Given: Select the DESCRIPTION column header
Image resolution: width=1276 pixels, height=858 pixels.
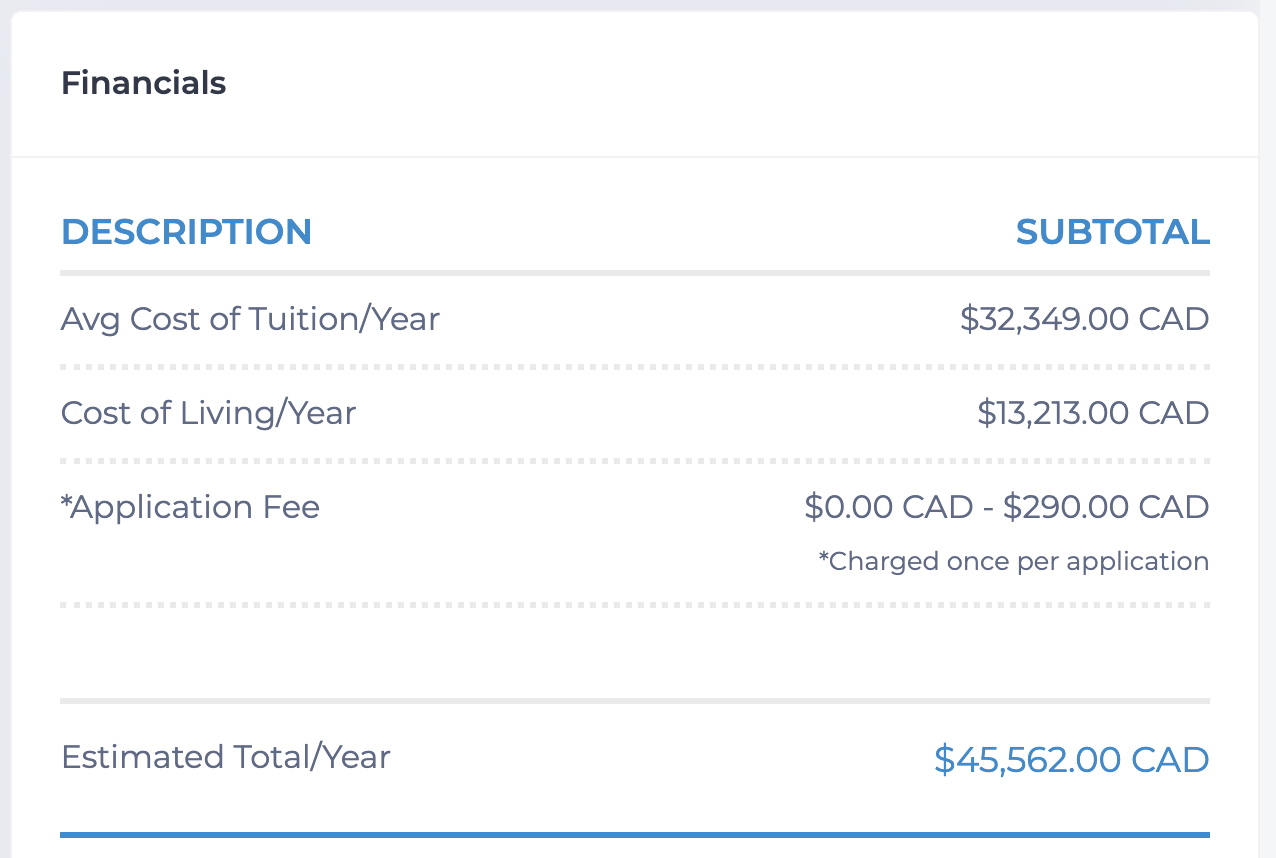Looking at the screenshot, I should point(186,232).
